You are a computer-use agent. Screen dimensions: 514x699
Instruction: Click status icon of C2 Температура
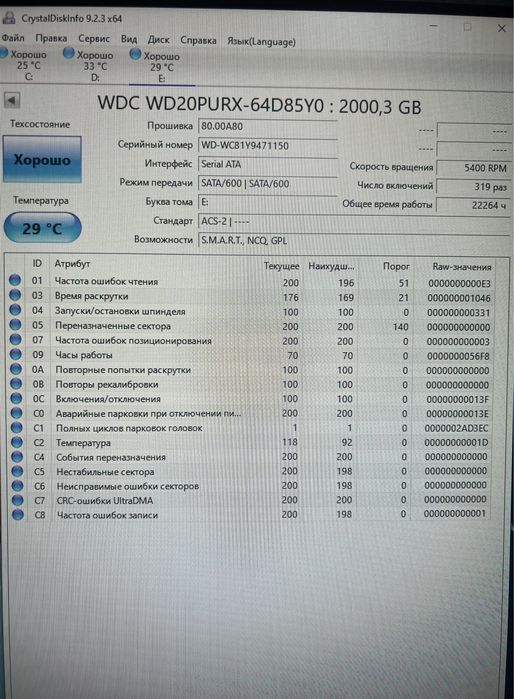pyautogui.click(x=17, y=442)
